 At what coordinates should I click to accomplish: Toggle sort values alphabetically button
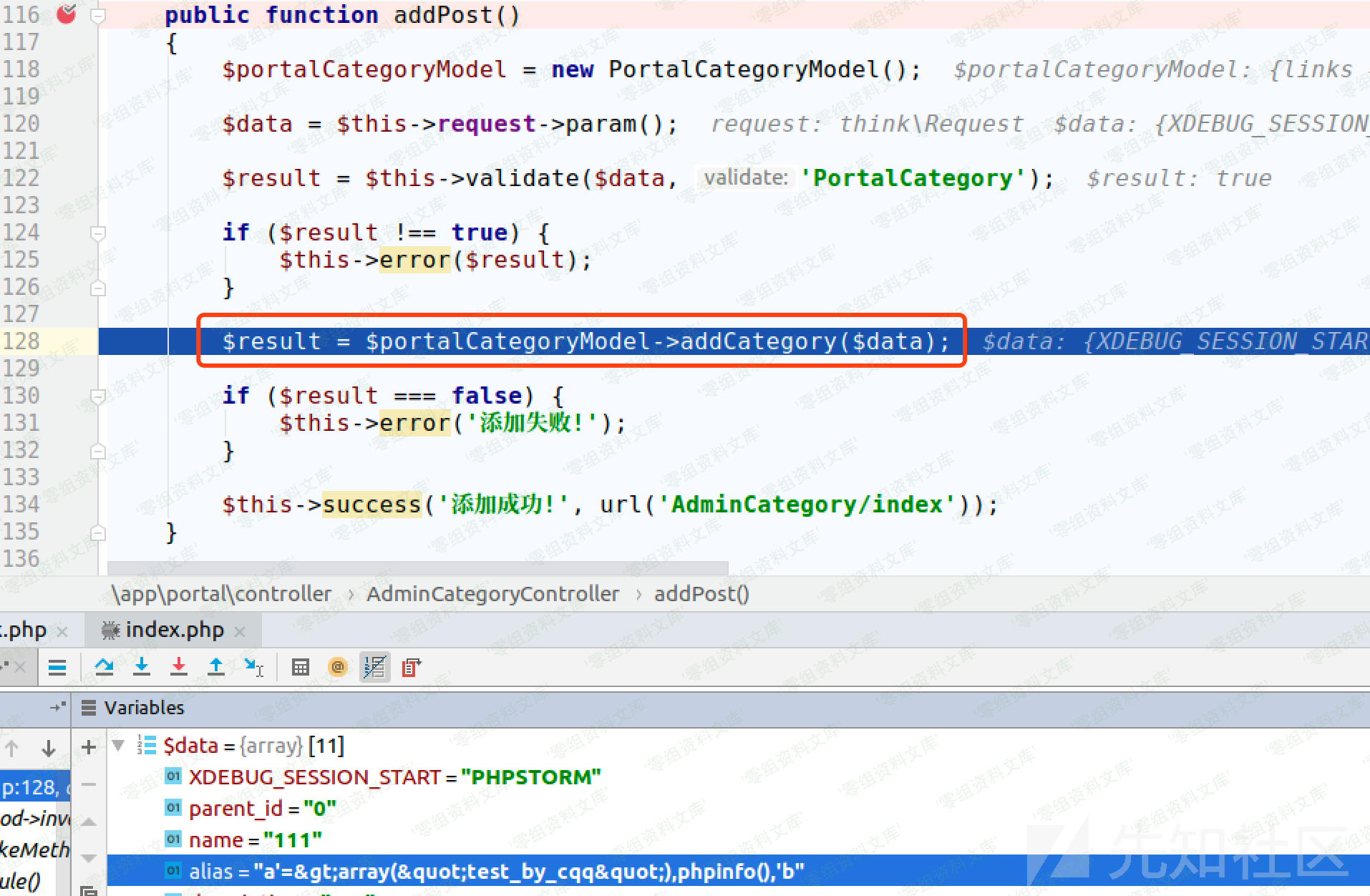(374, 667)
